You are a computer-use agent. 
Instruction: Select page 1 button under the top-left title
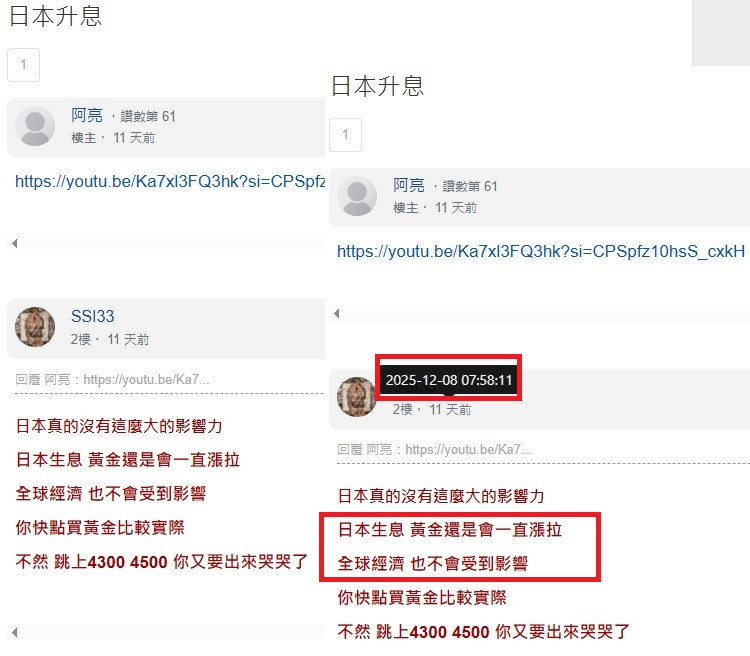(23, 65)
